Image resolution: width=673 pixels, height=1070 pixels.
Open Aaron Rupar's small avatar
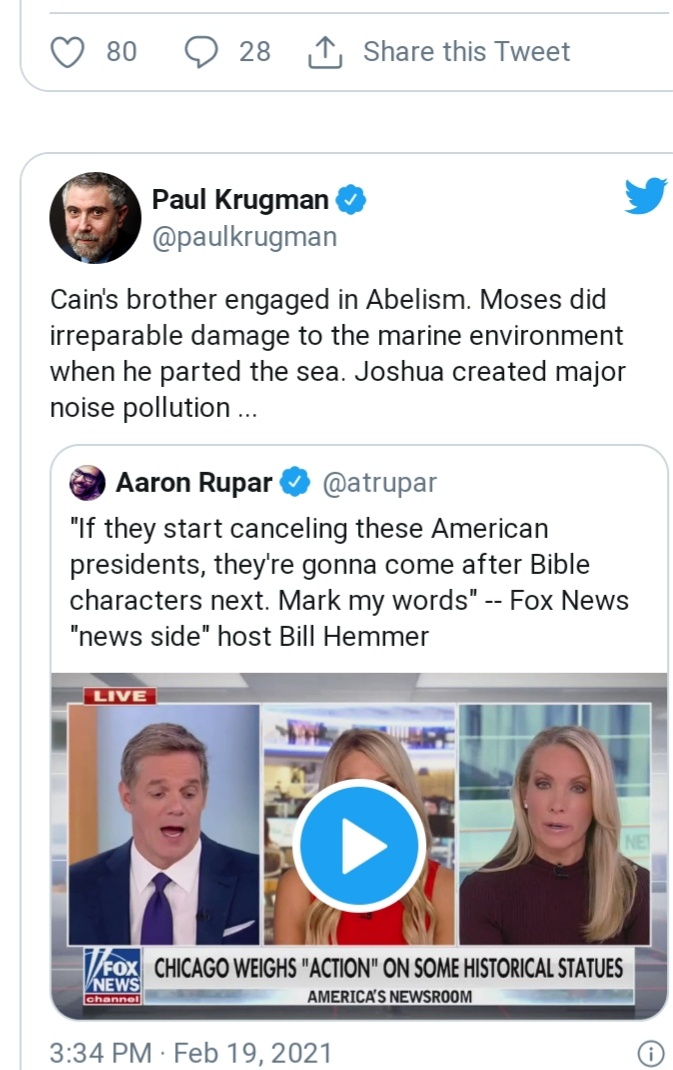coord(87,482)
